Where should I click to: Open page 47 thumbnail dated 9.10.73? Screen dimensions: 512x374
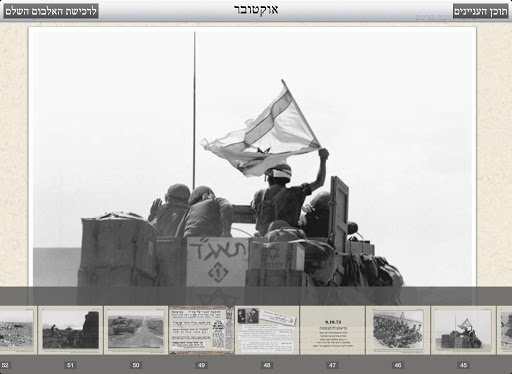[332, 330]
